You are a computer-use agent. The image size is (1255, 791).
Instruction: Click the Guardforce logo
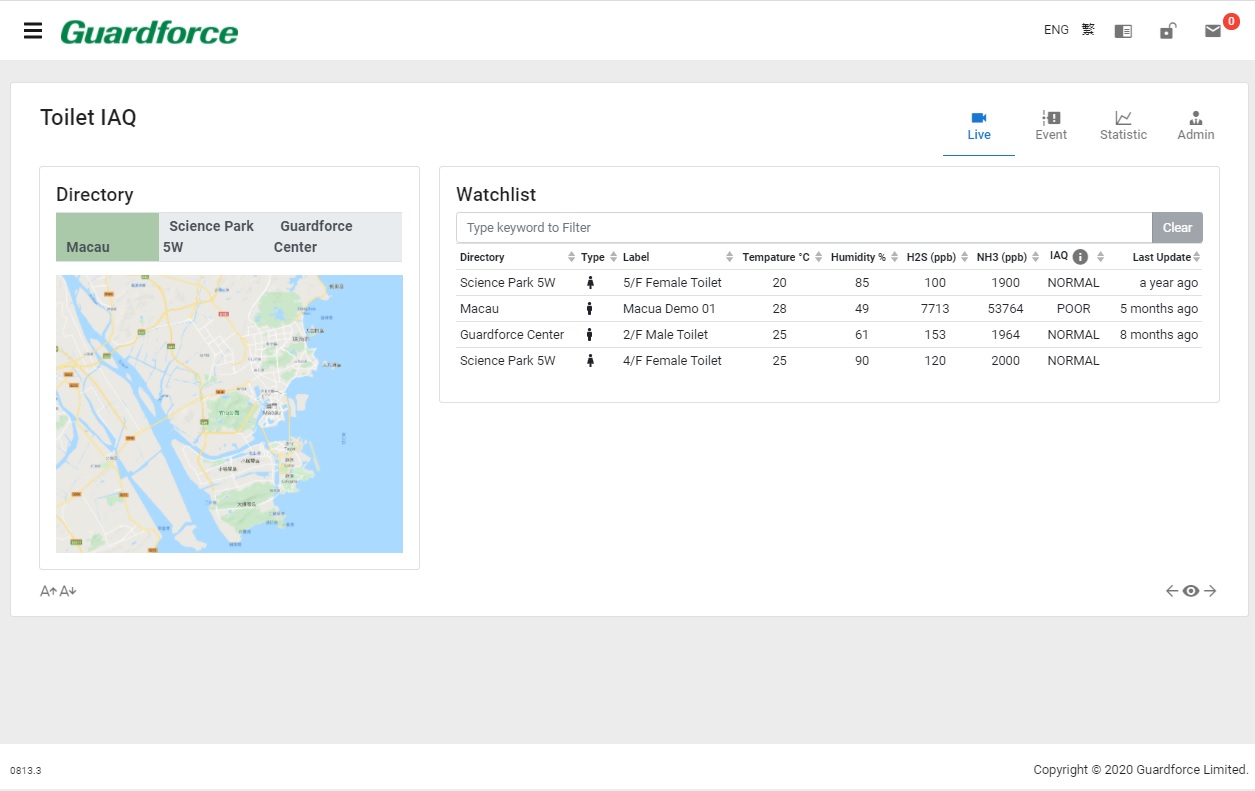(149, 32)
